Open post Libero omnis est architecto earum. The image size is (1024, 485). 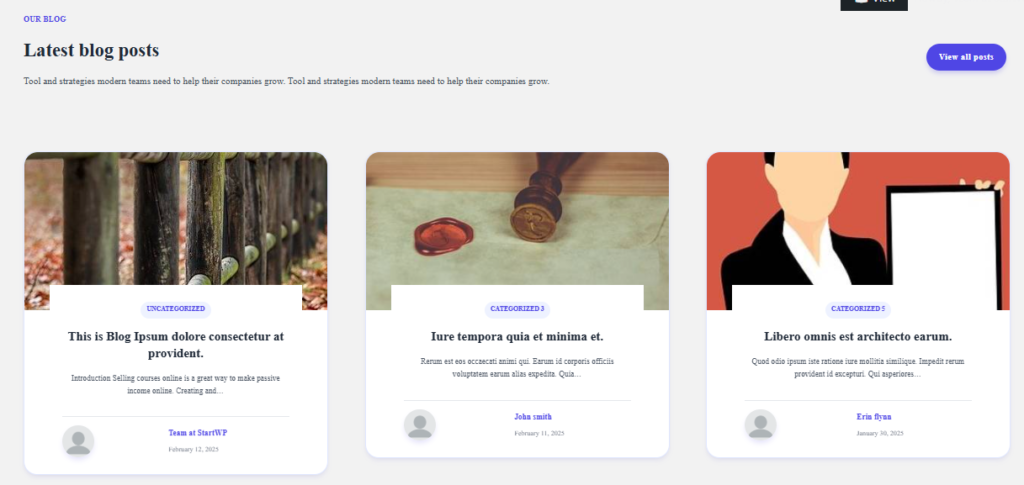[858, 337]
